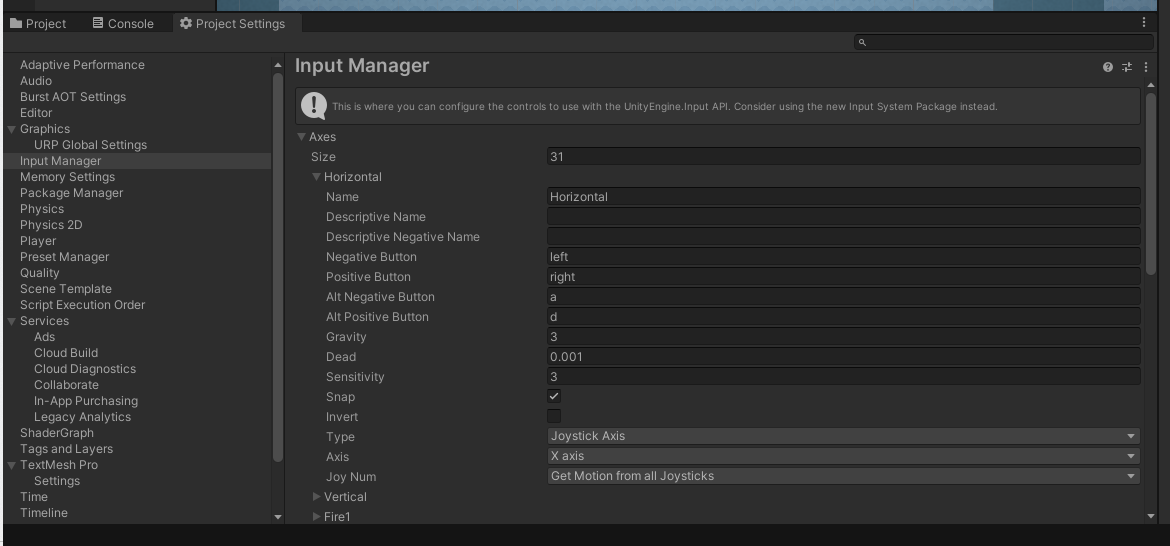Click the settings search field

point(1003,43)
